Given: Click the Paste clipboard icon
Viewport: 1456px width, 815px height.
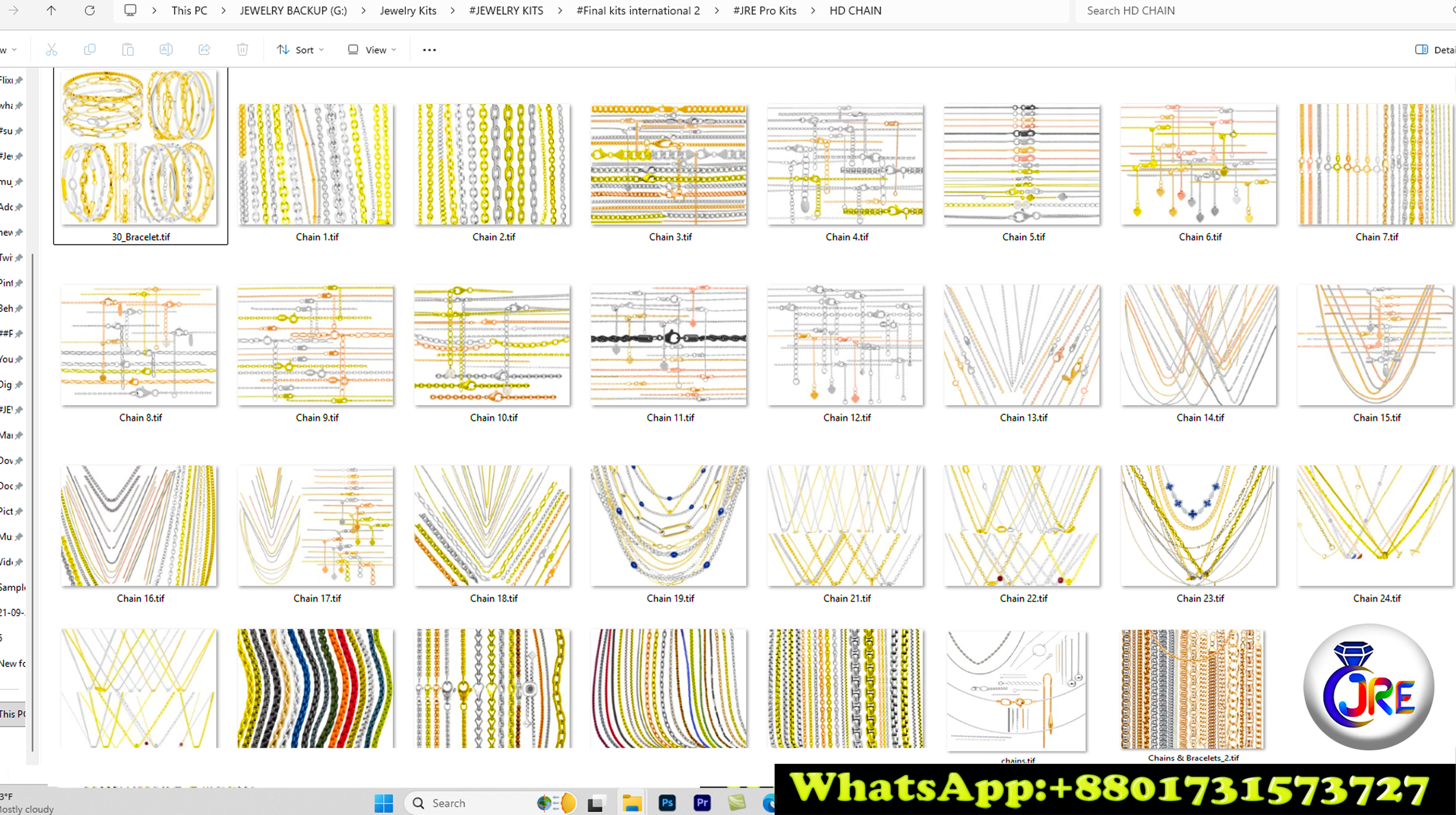Looking at the screenshot, I should click(x=128, y=50).
